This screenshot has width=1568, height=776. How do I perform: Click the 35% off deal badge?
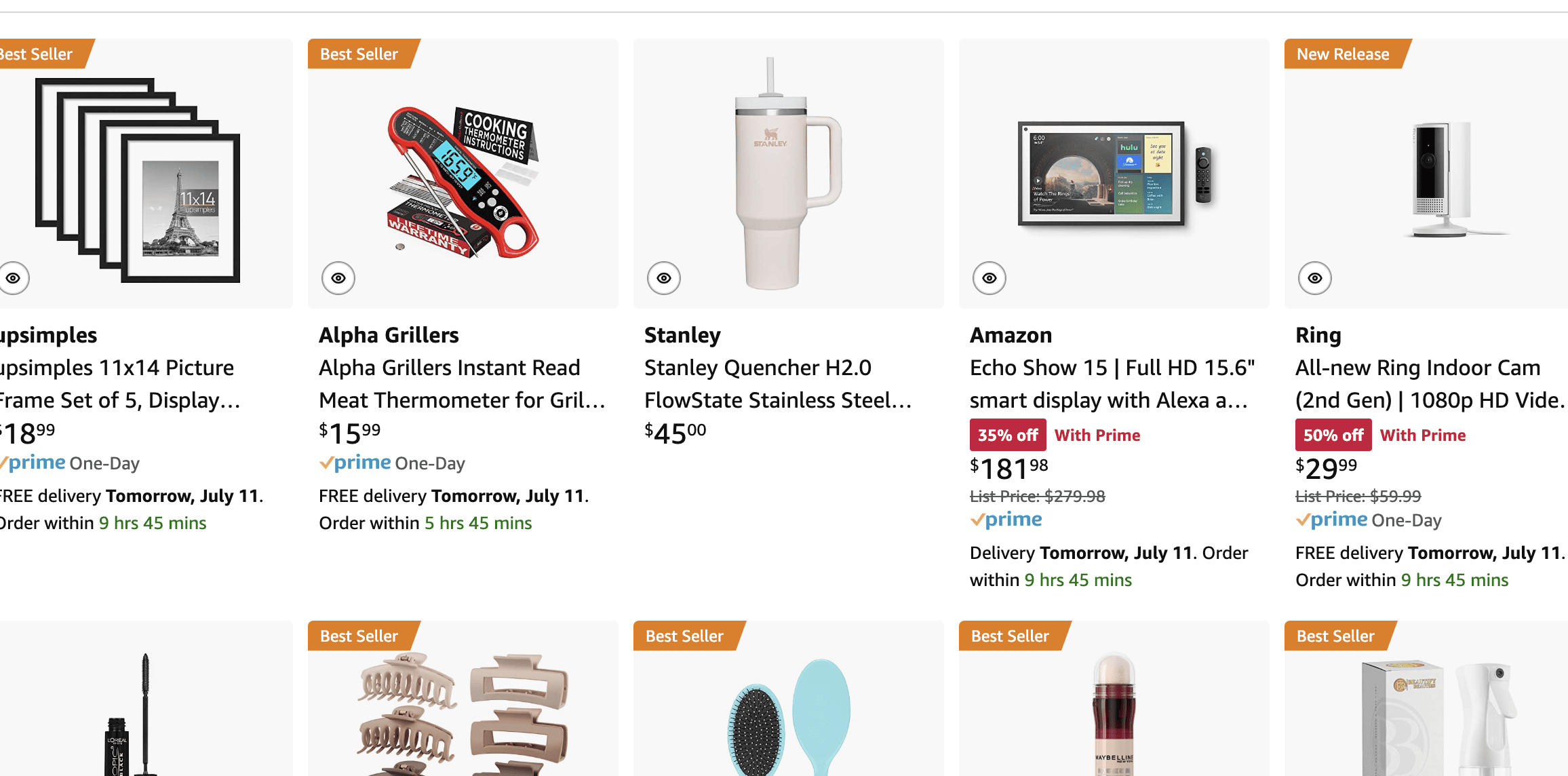1008,435
